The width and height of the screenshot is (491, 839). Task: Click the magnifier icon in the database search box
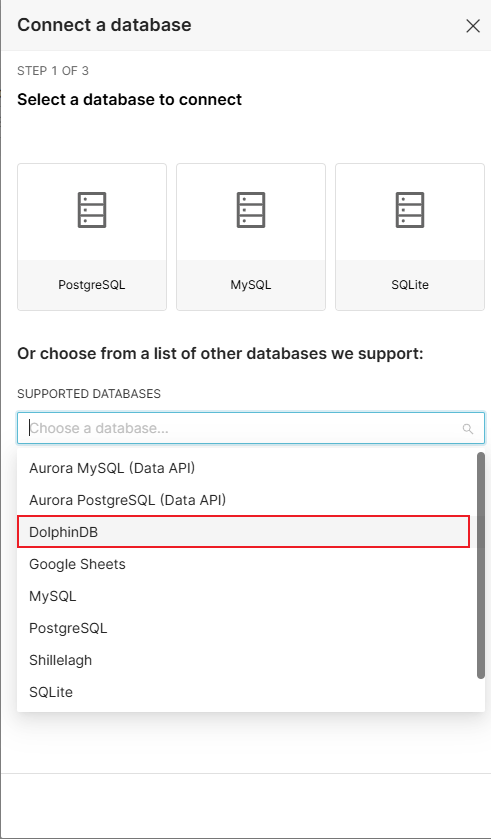click(467, 429)
